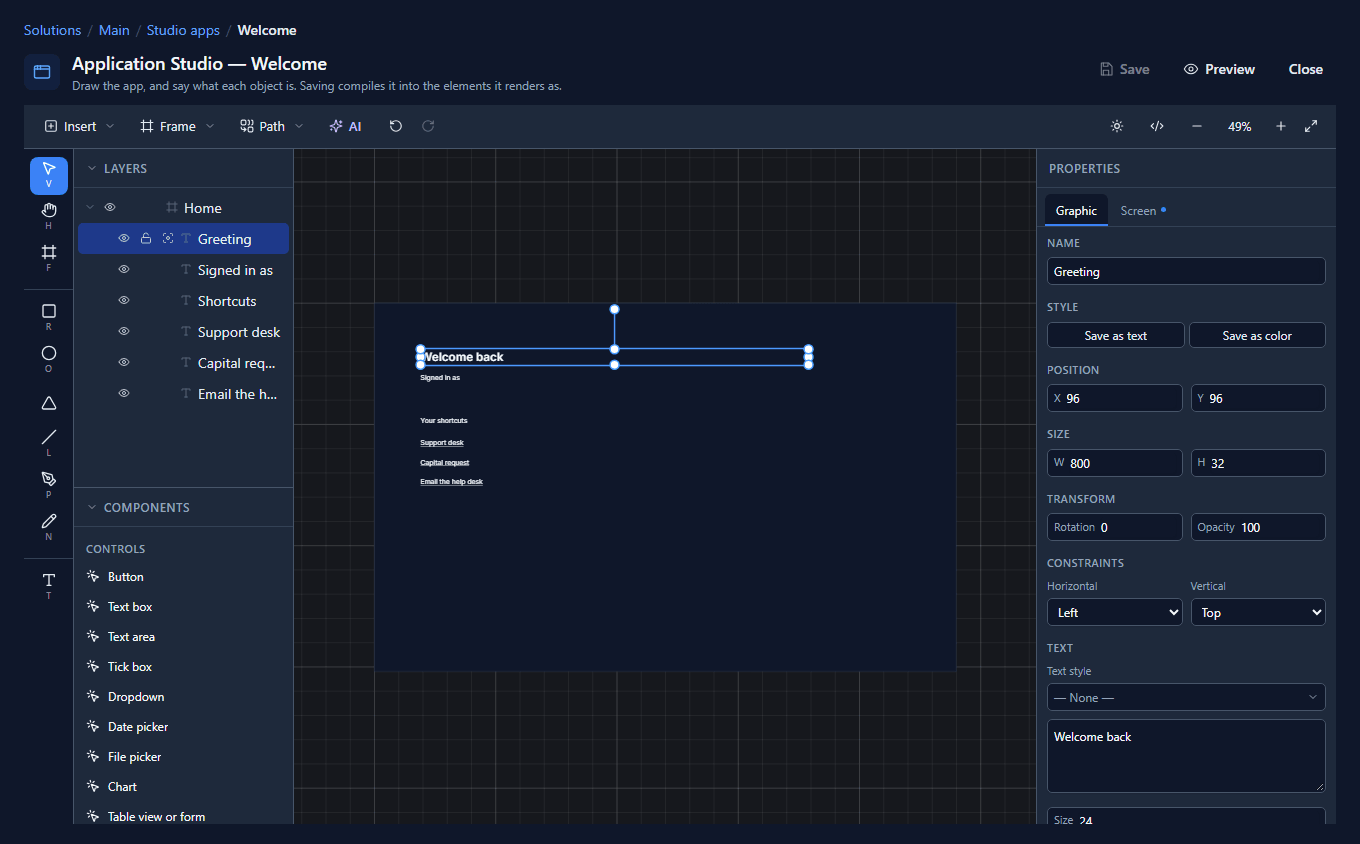Expand canvas to fullscreen
The image size is (1360, 844).
1311,126
